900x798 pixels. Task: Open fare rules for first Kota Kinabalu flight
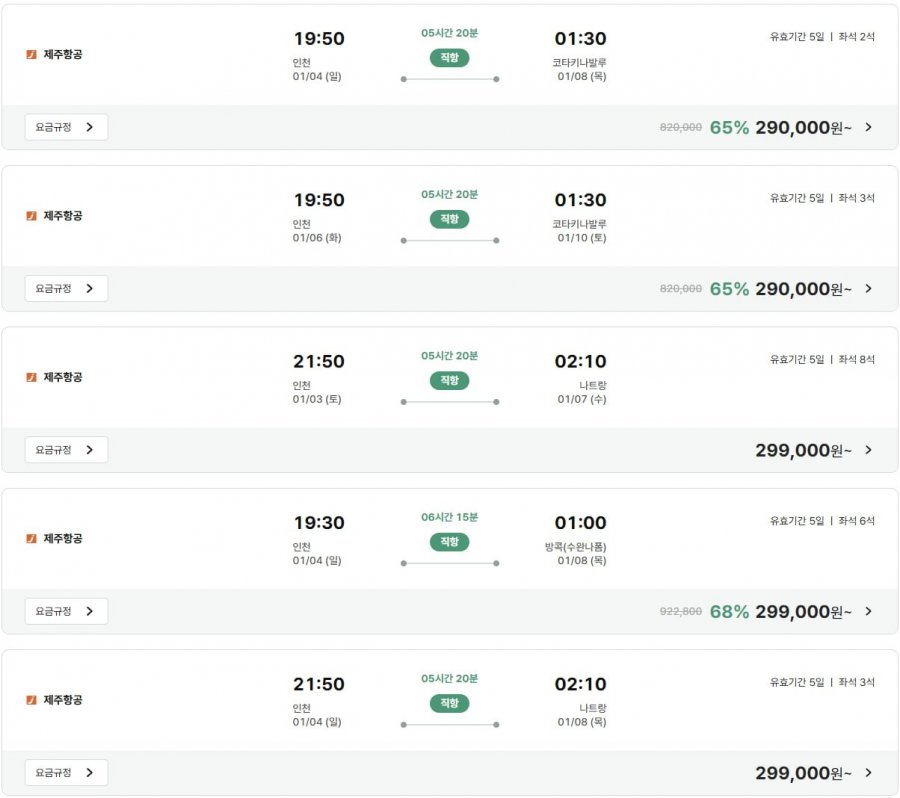(66, 127)
